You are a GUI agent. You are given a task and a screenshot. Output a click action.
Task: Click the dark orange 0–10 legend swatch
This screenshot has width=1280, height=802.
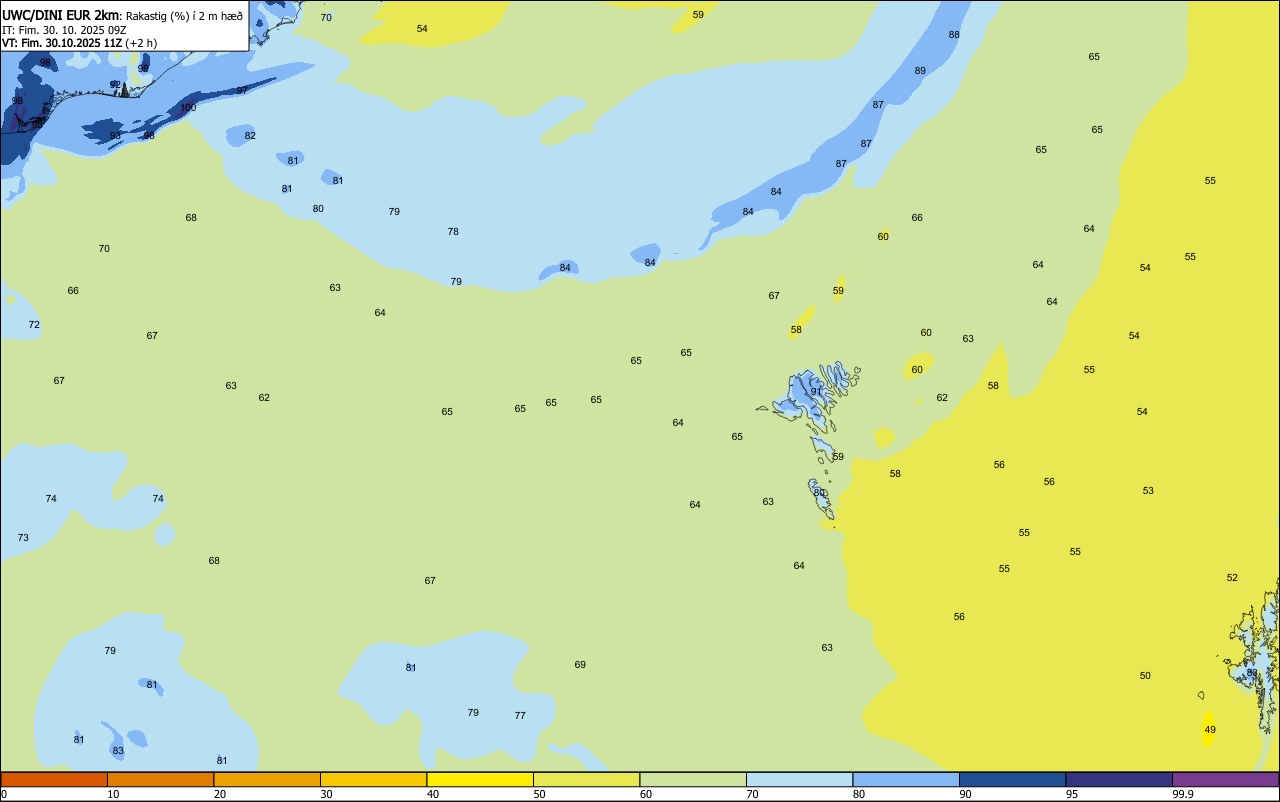(54, 779)
